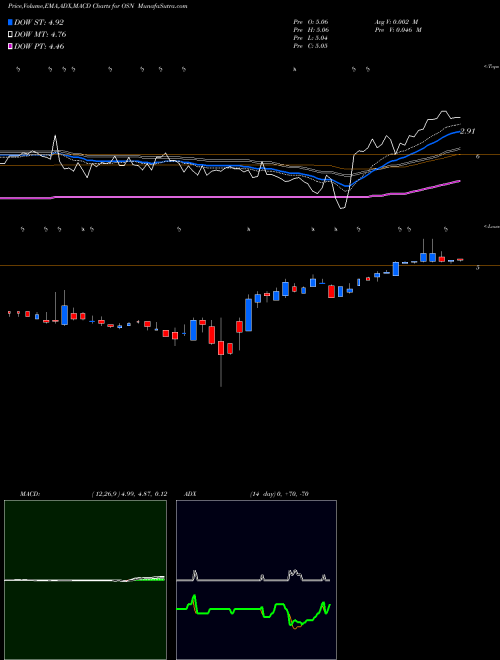Select the 'DOW MT: 4.76' legend label

click(x=40, y=35)
